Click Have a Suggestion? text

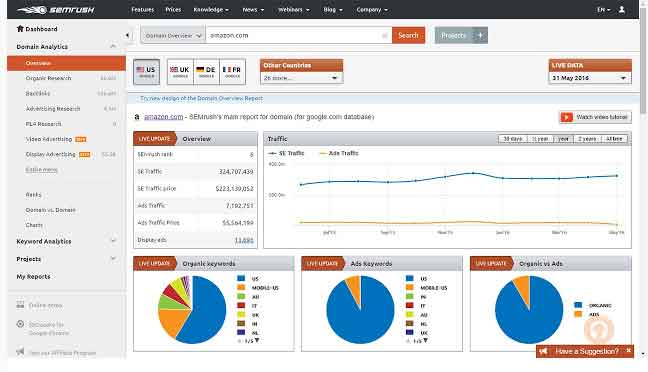pyautogui.click(x=587, y=351)
